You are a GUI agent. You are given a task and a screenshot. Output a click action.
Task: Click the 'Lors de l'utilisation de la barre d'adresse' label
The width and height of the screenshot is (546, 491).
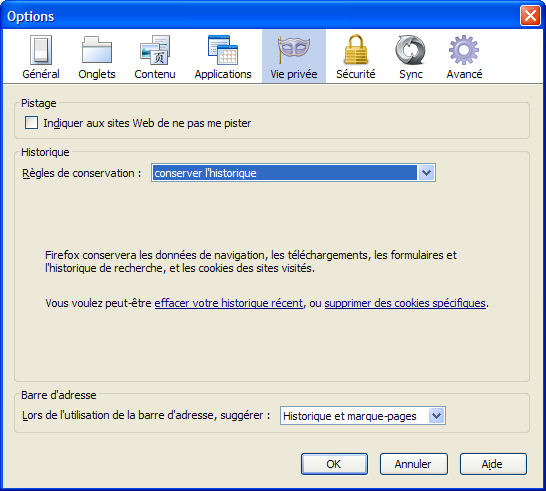[x=146, y=415]
